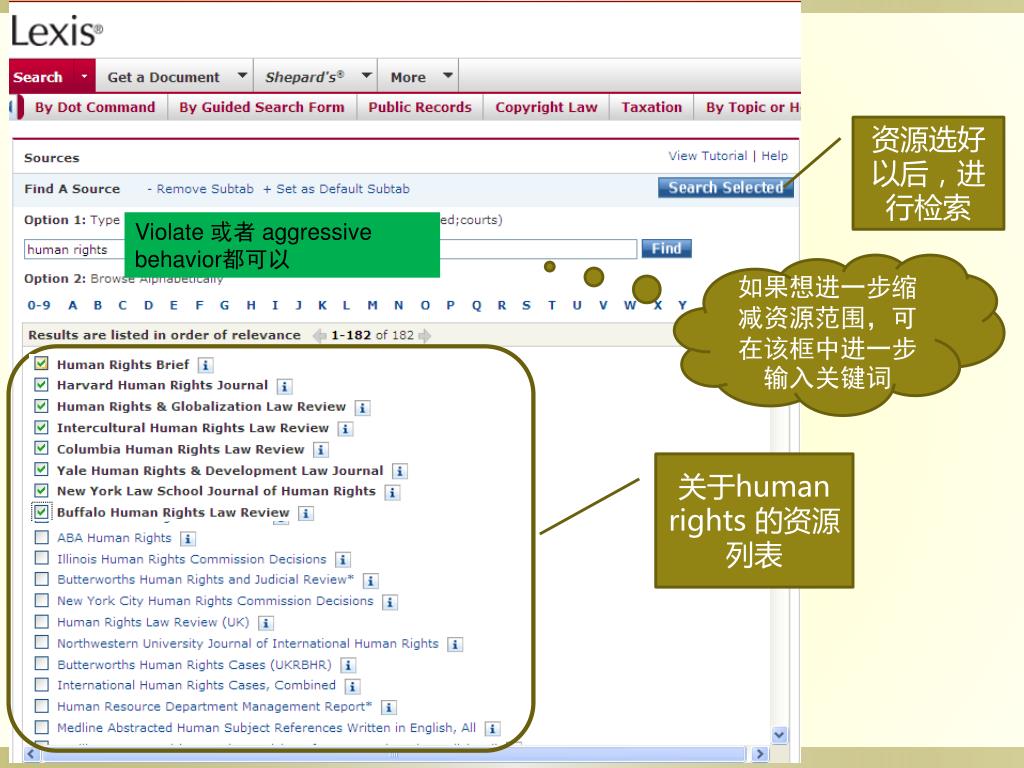Click the Find button
1024x768 pixels.
(666, 248)
